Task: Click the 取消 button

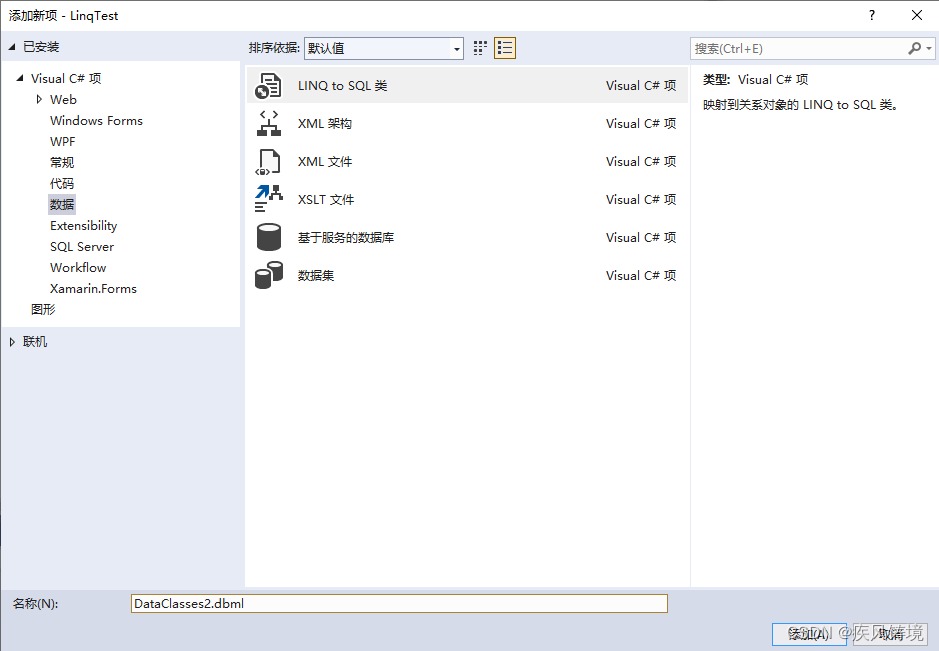Action: pyautogui.click(x=890, y=634)
